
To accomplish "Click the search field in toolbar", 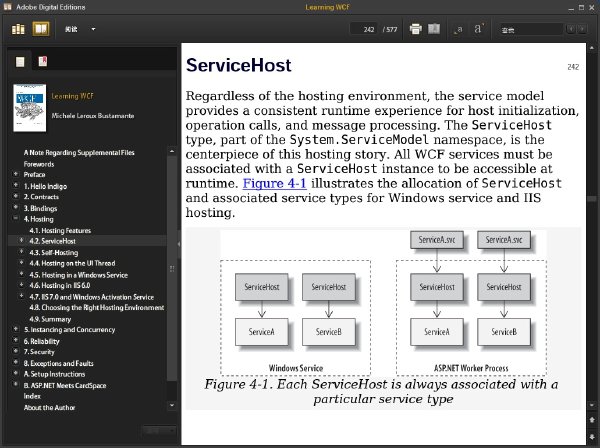I will (x=532, y=29).
